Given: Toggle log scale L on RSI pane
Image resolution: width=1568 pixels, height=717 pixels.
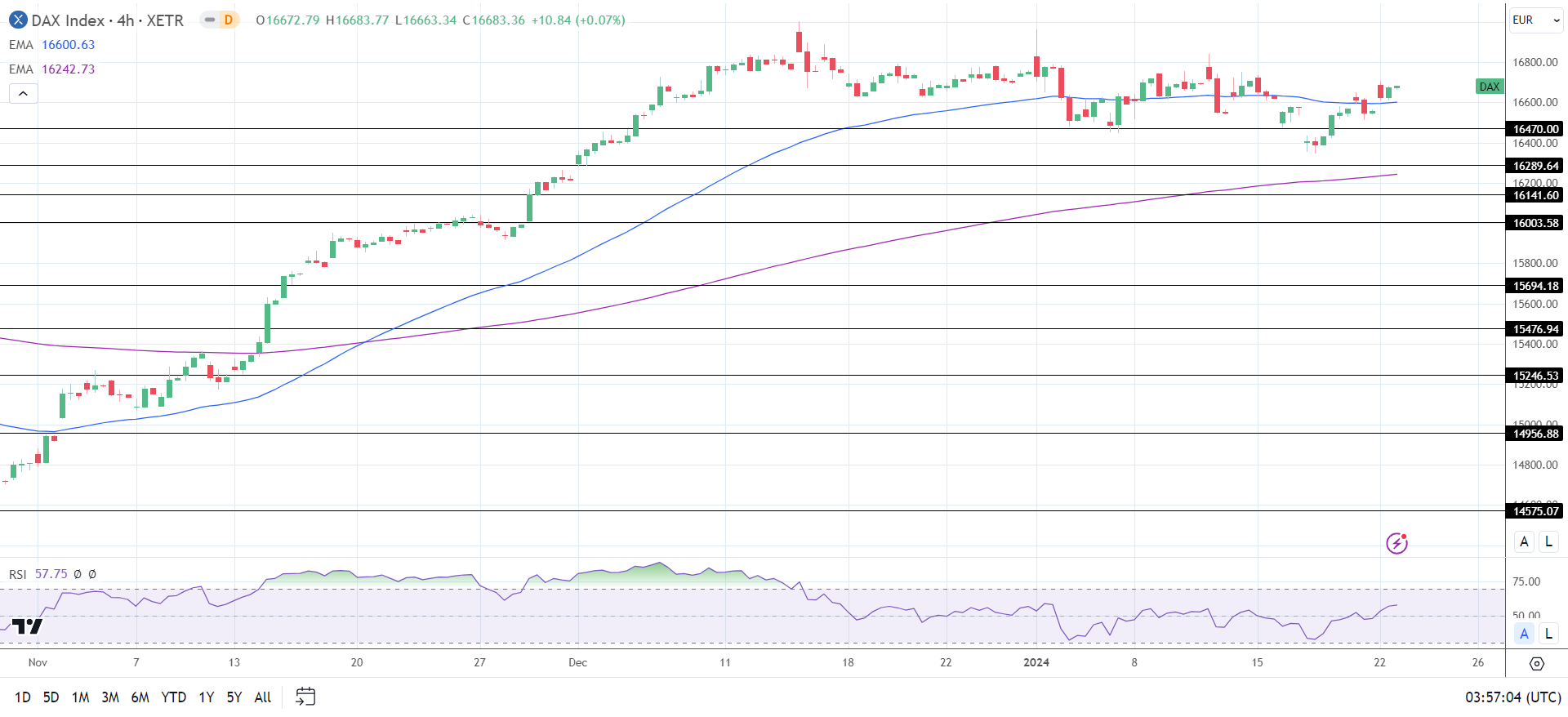Looking at the screenshot, I should 1548,634.
